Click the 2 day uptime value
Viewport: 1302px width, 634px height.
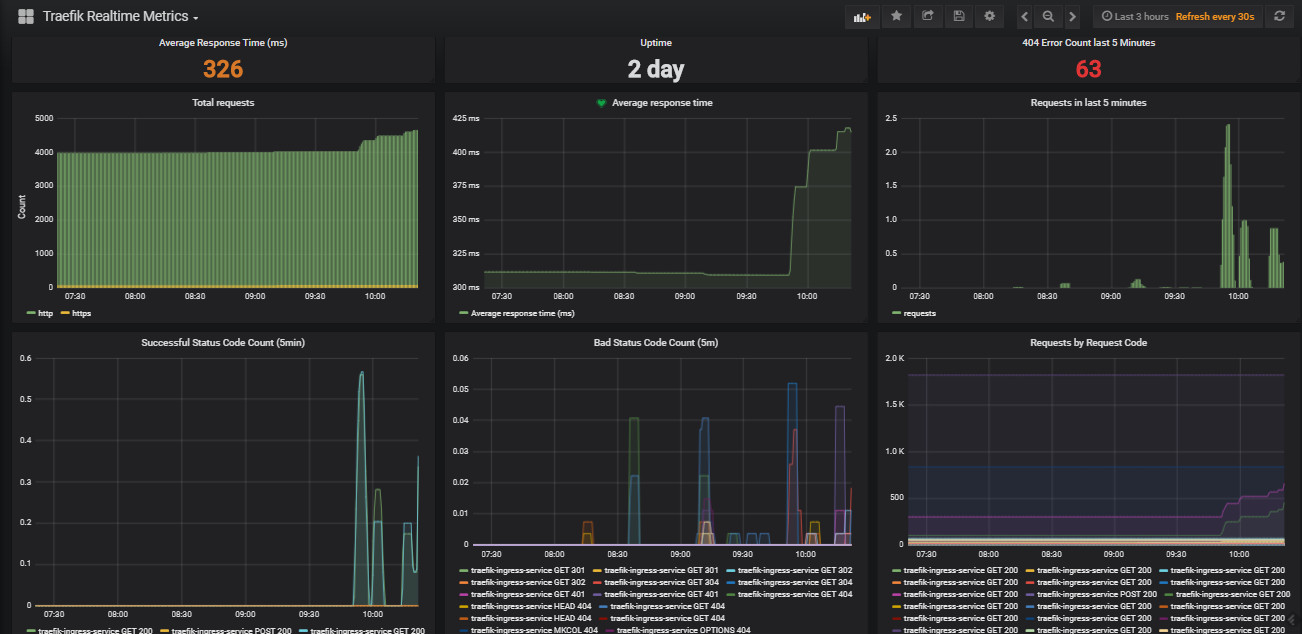pyautogui.click(x=656, y=69)
